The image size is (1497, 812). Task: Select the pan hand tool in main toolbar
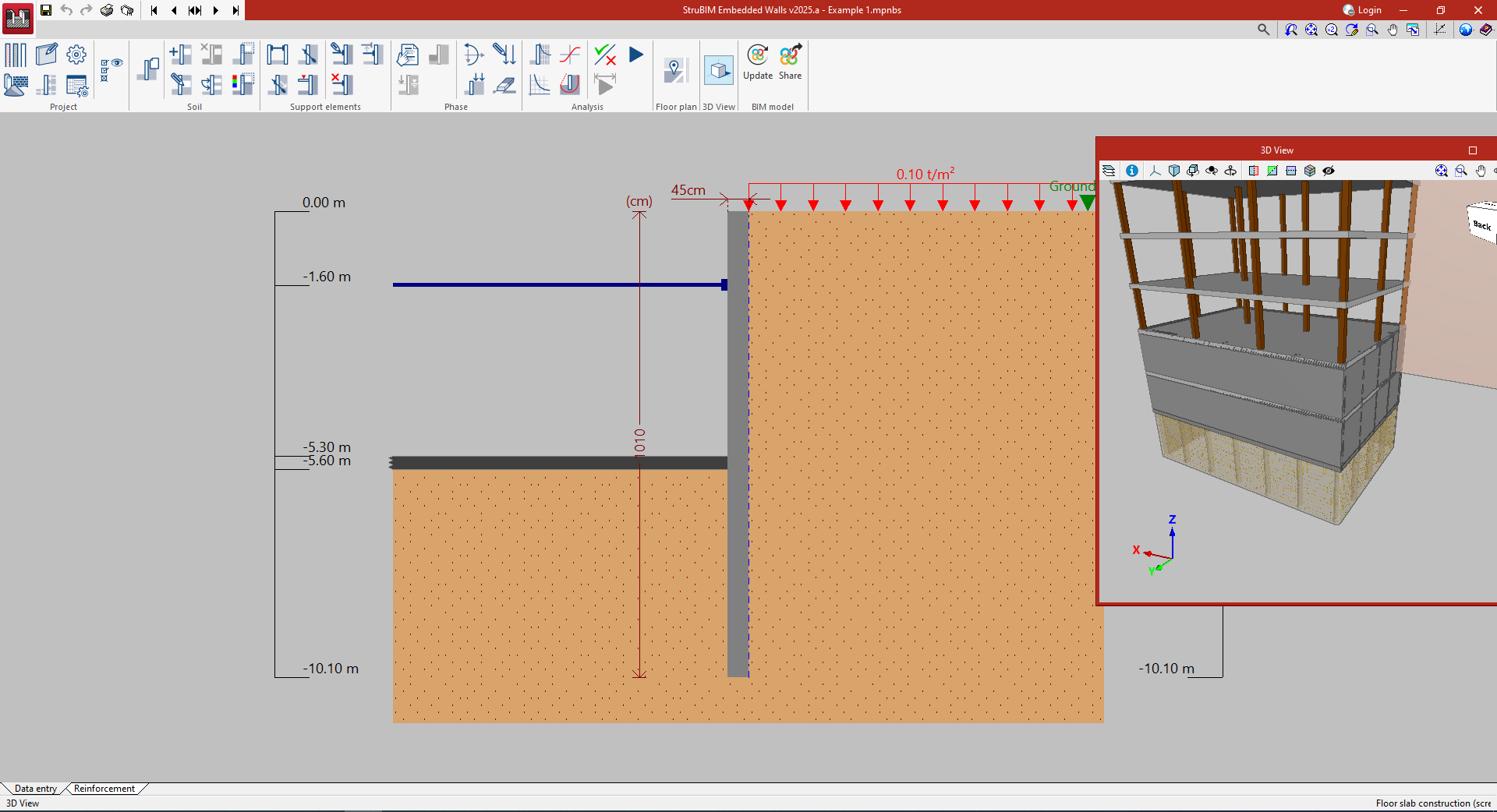pos(1393,30)
